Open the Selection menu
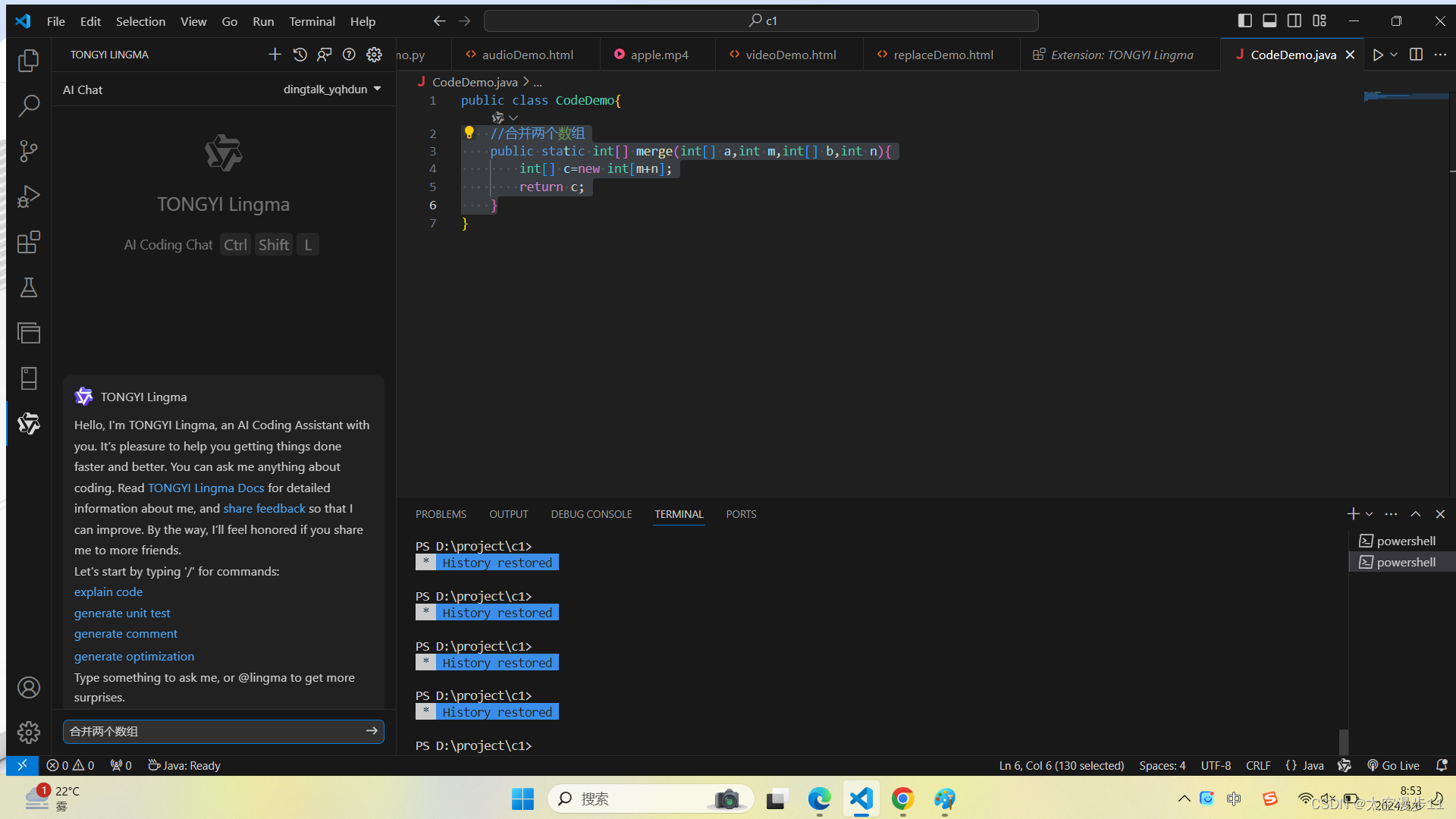 coord(140,21)
